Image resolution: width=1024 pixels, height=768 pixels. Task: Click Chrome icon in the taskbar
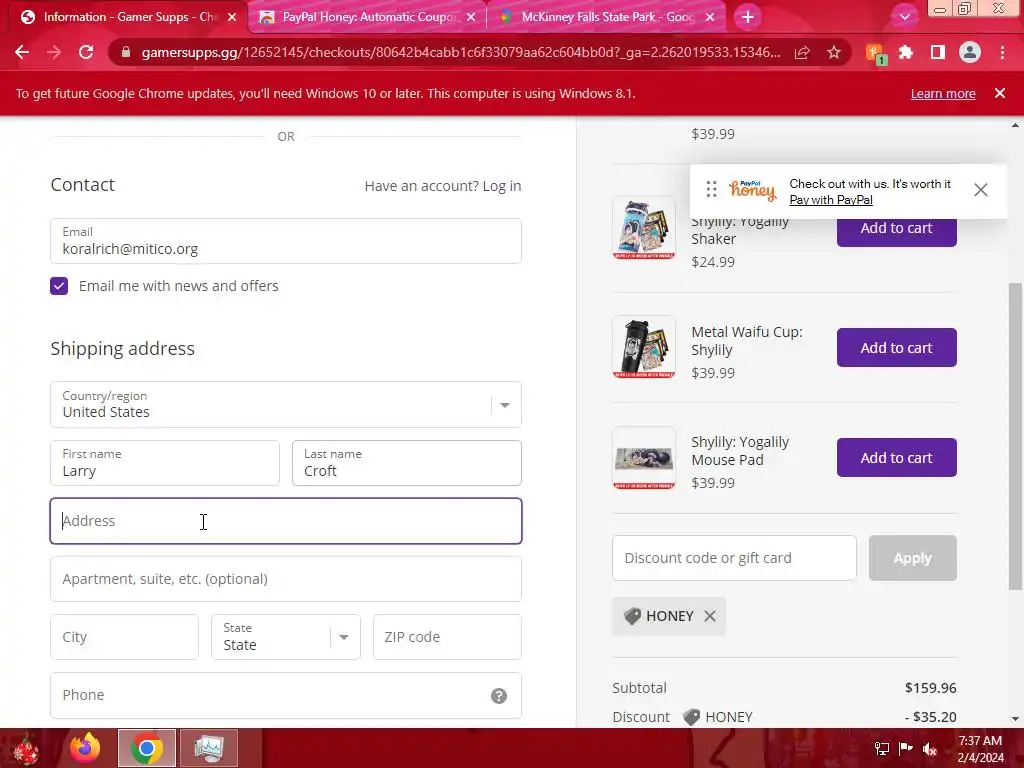[x=146, y=748]
